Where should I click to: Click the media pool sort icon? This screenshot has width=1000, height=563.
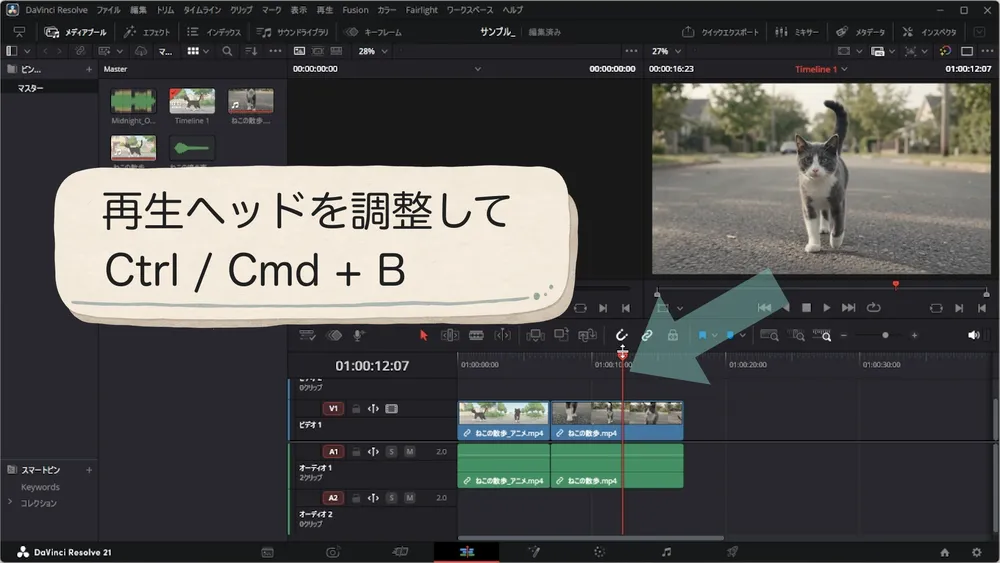click(251, 51)
